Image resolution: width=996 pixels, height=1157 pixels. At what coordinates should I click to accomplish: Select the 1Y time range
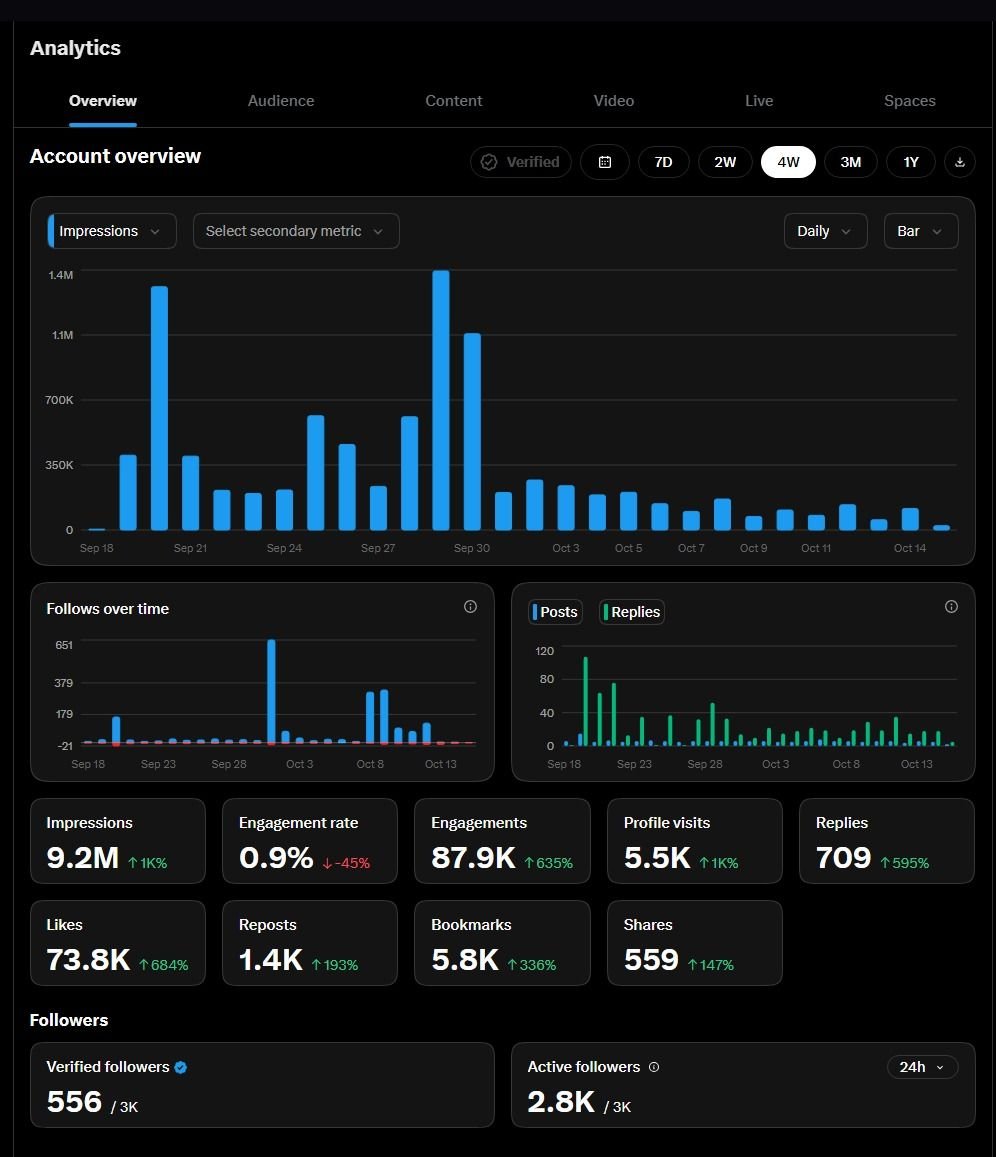(x=911, y=162)
